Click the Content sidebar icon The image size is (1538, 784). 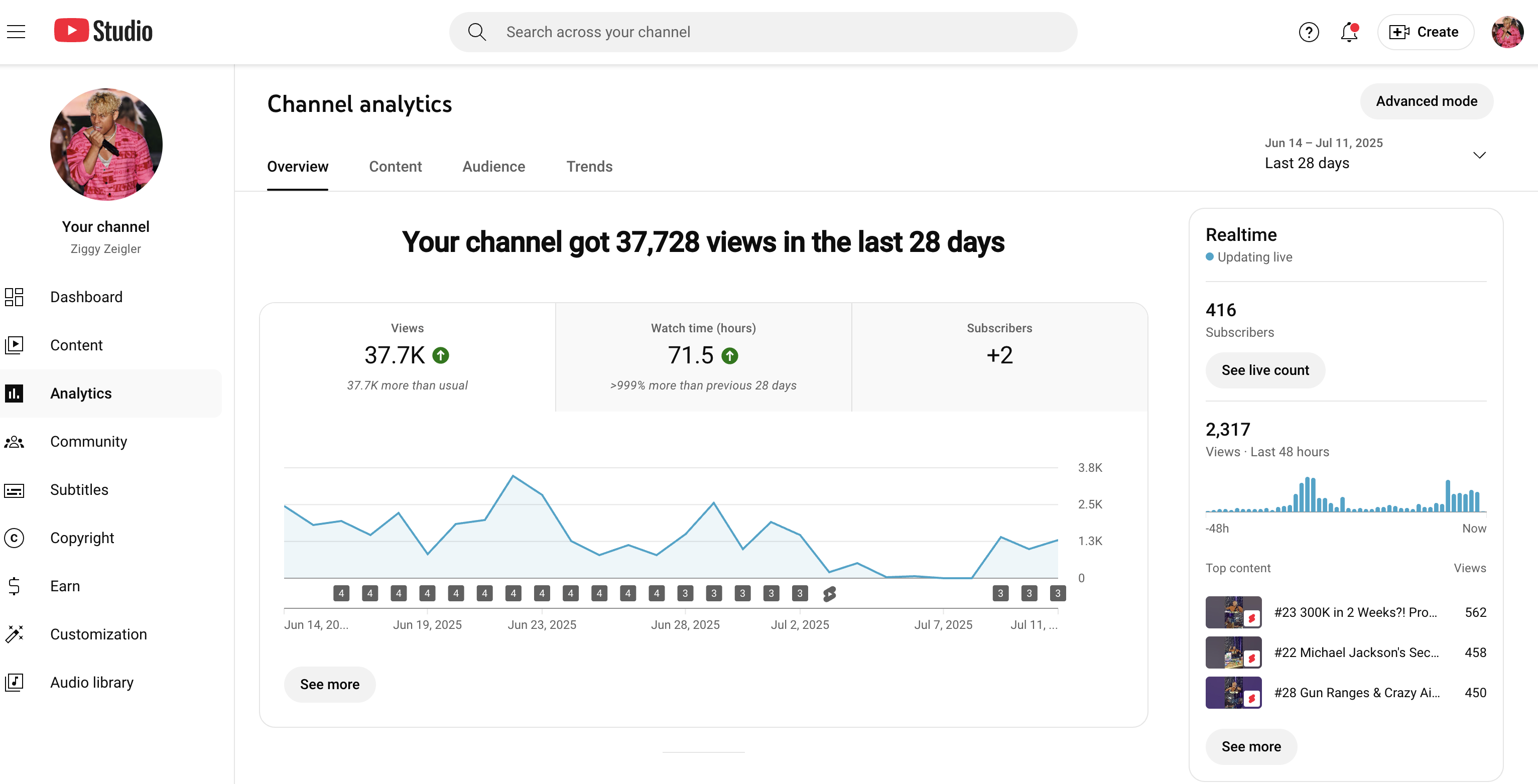tap(14, 345)
